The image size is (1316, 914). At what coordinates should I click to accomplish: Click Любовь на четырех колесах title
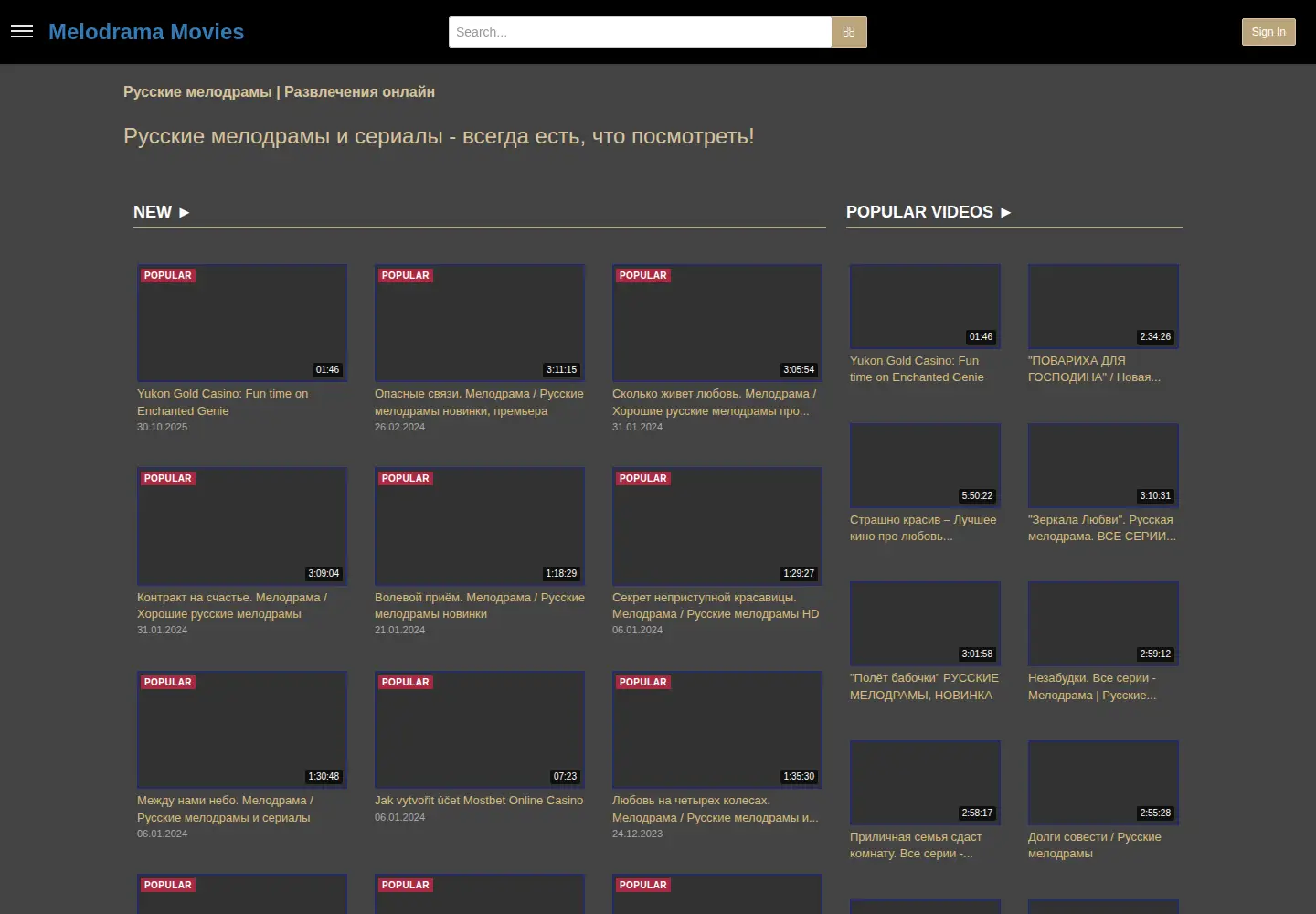[716, 809]
